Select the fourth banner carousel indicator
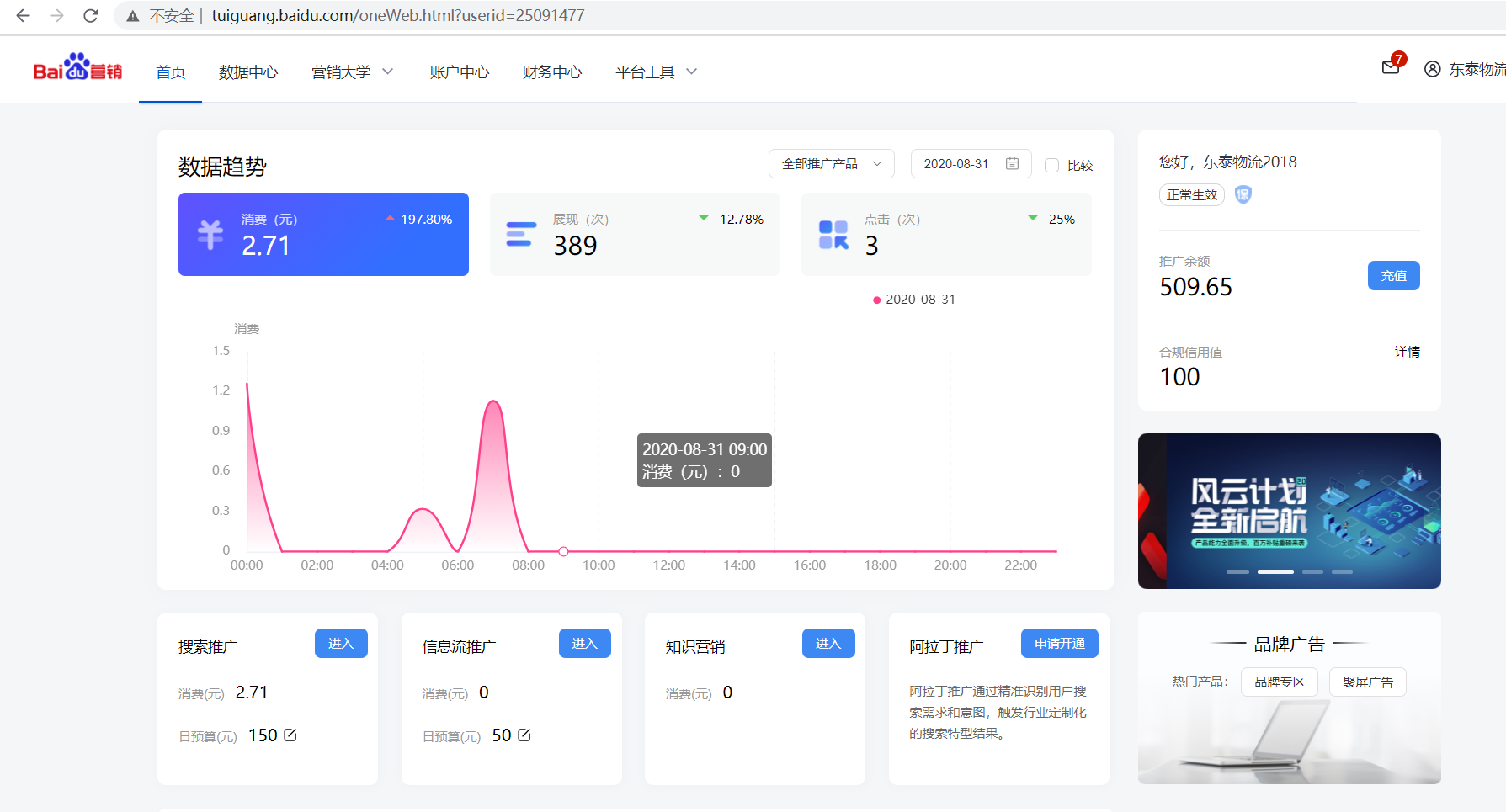The height and width of the screenshot is (812, 1506). coord(1343,571)
